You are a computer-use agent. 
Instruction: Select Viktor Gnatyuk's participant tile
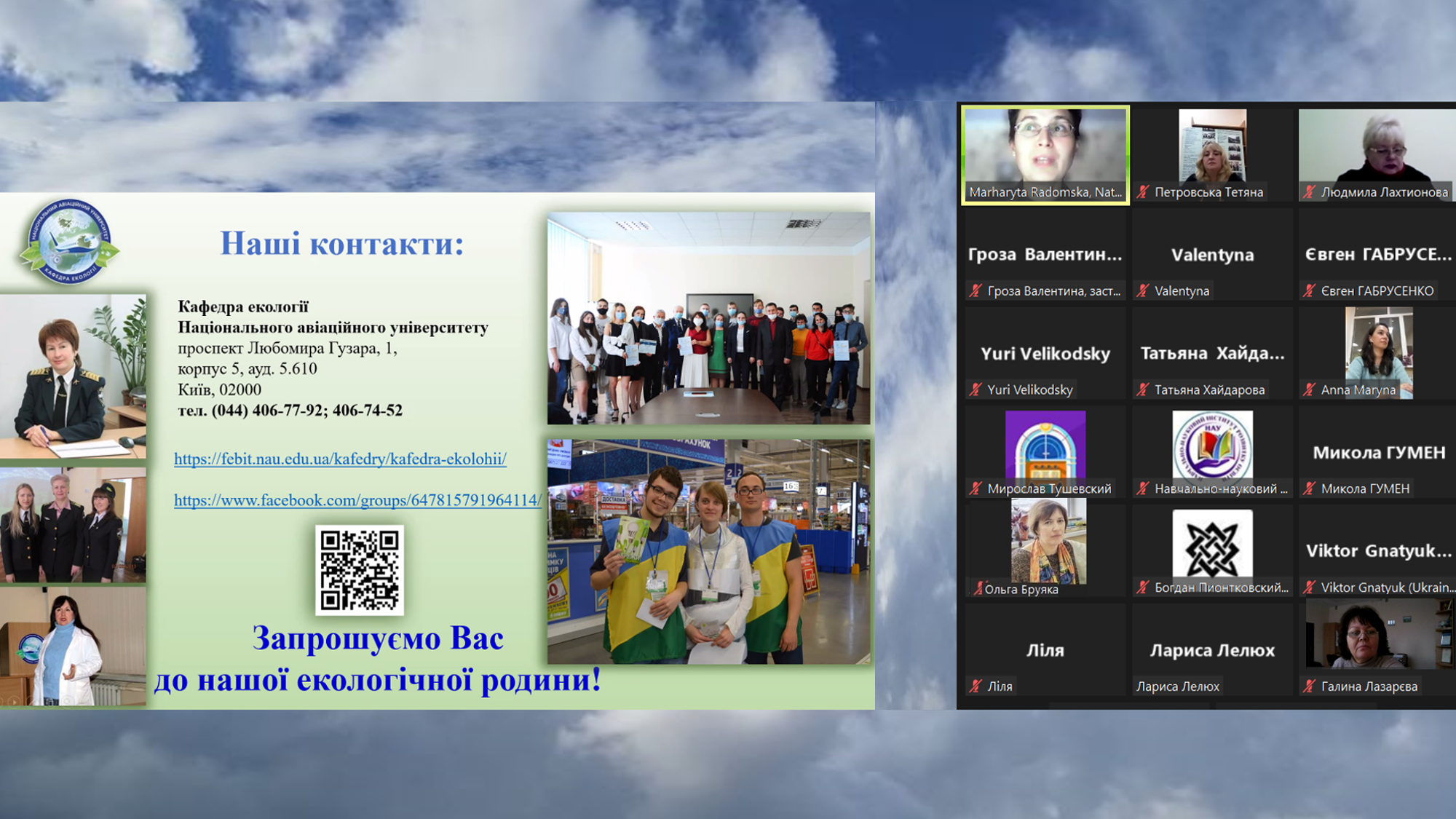point(1378,551)
